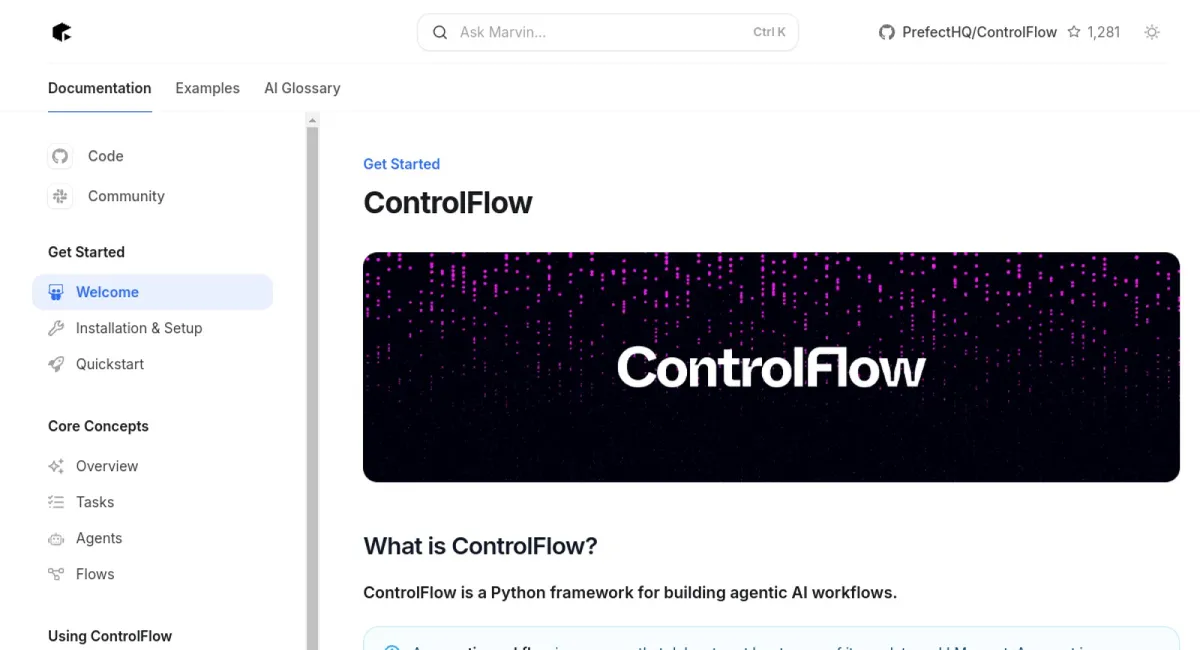Open the Examples tab
Viewport: 1200px width, 650px height.
[207, 88]
